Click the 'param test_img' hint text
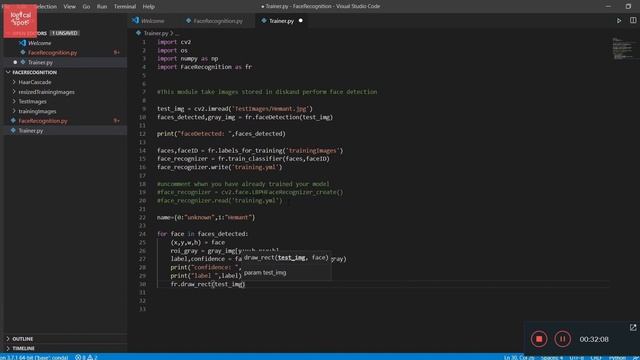This screenshot has height=360, width=640. pyautogui.click(x=265, y=273)
